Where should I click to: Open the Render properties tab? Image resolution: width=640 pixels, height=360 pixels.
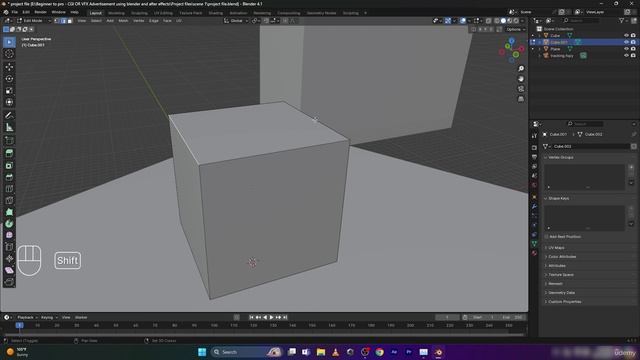tap(534, 147)
